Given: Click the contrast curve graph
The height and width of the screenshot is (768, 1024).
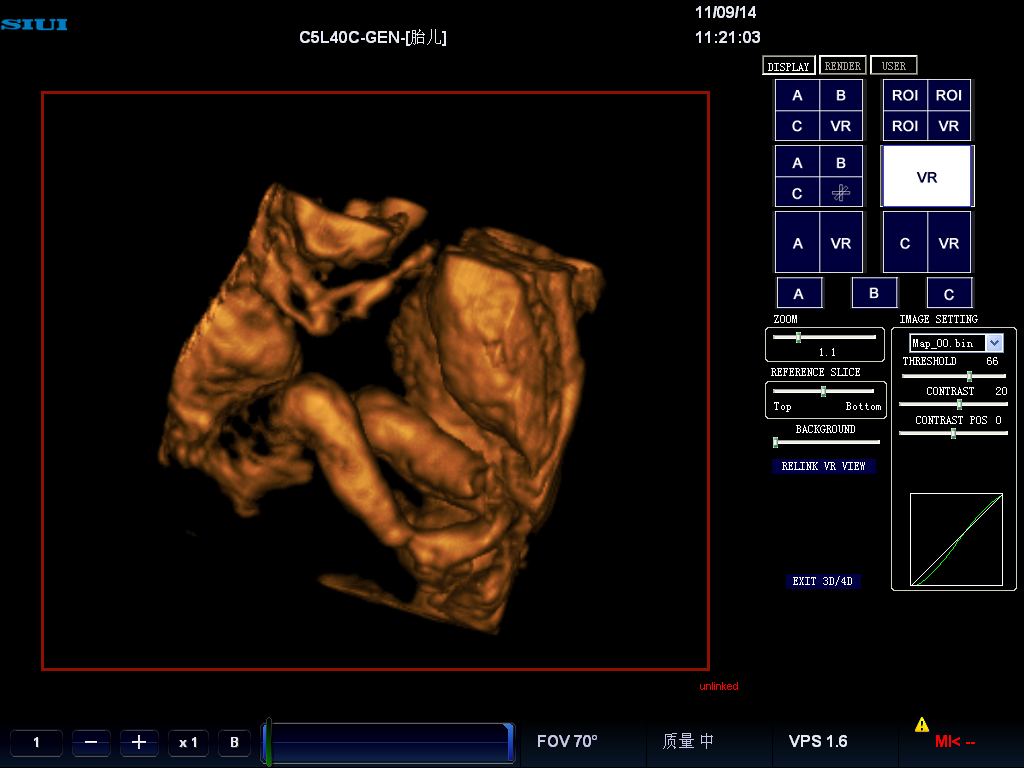Looking at the screenshot, I should (x=955, y=539).
